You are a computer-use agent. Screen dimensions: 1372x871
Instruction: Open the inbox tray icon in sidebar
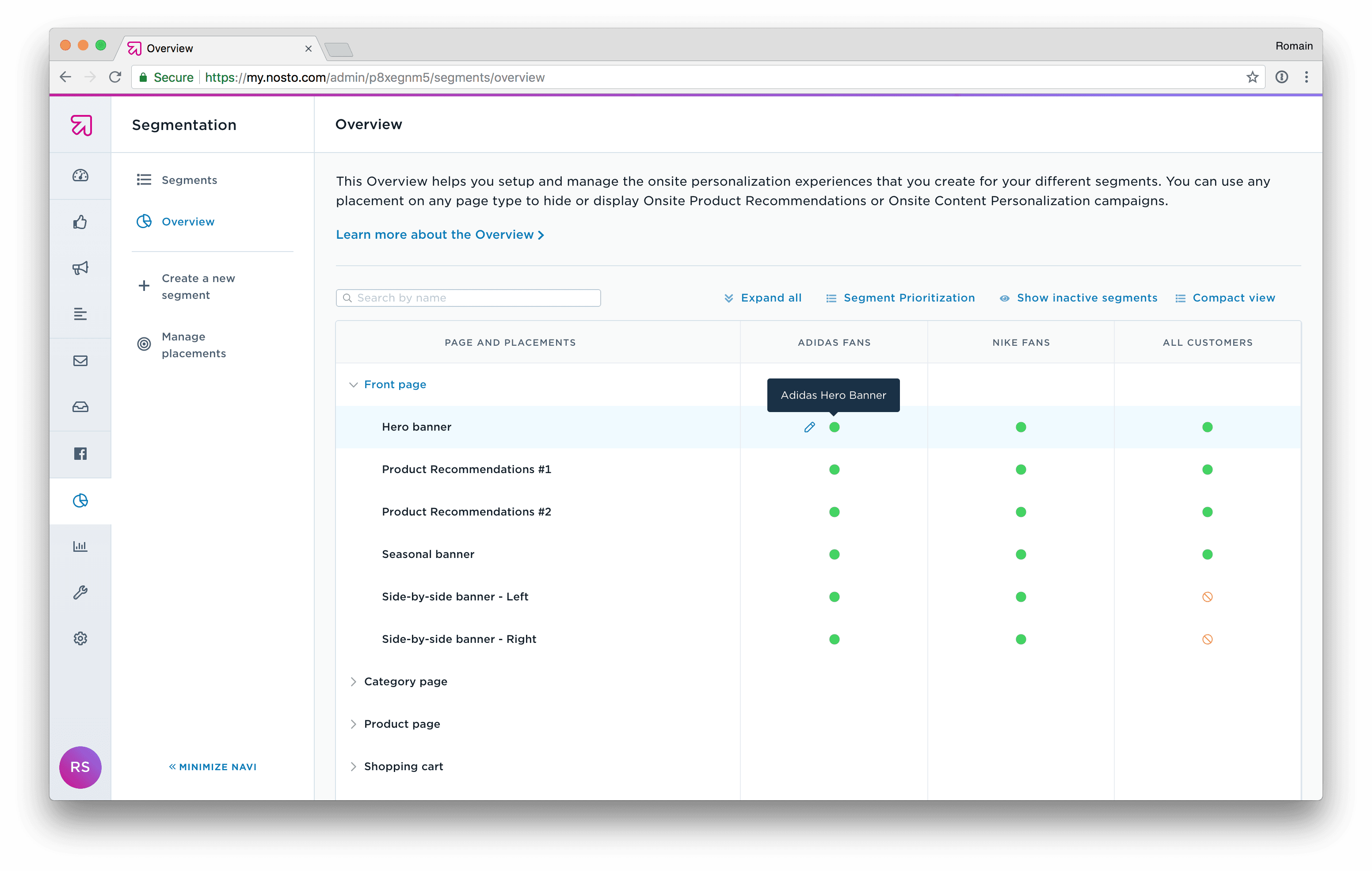pyautogui.click(x=80, y=407)
